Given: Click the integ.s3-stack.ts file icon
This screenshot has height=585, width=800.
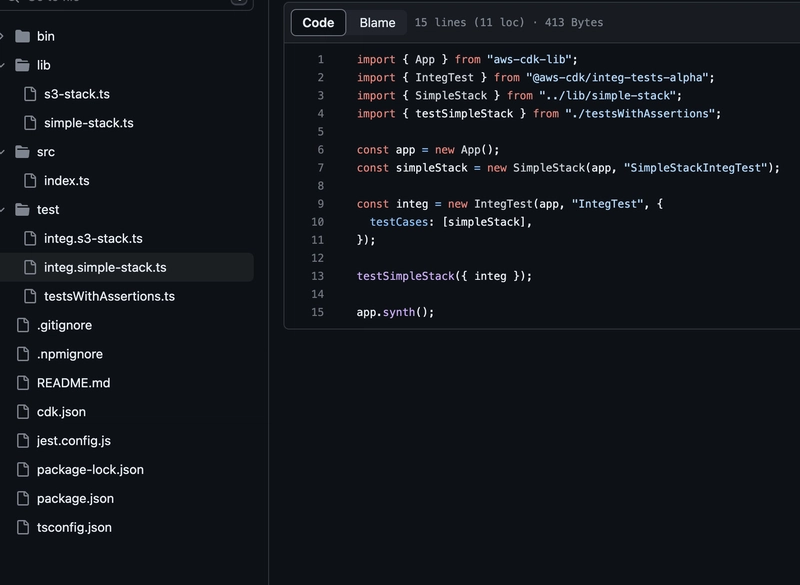Looking at the screenshot, I should point(30,238).
